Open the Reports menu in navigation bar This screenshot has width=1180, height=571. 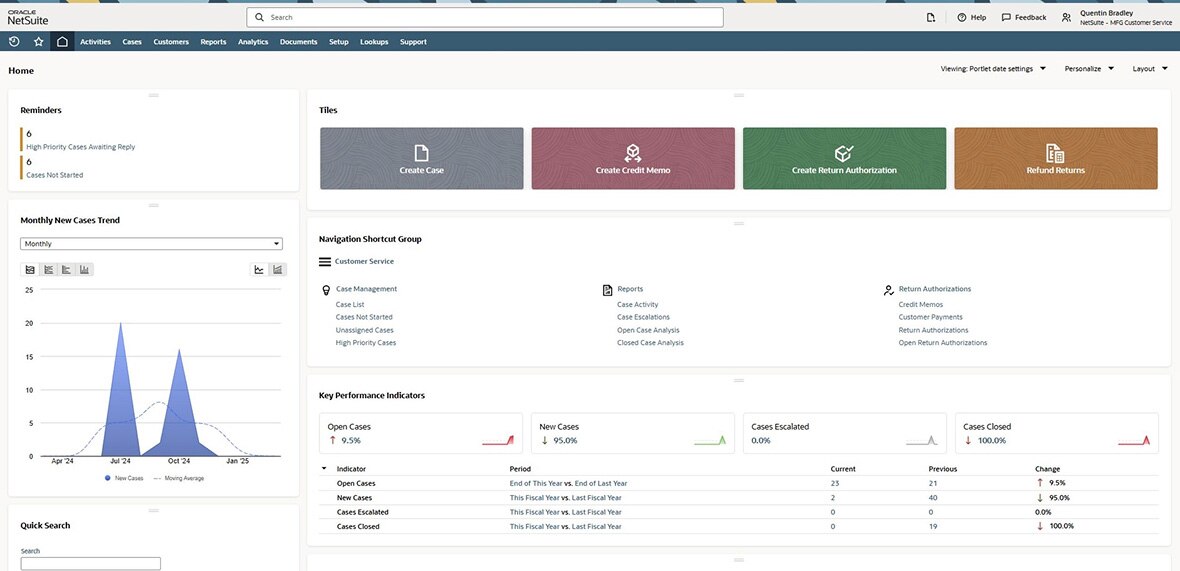coord(213,41)
